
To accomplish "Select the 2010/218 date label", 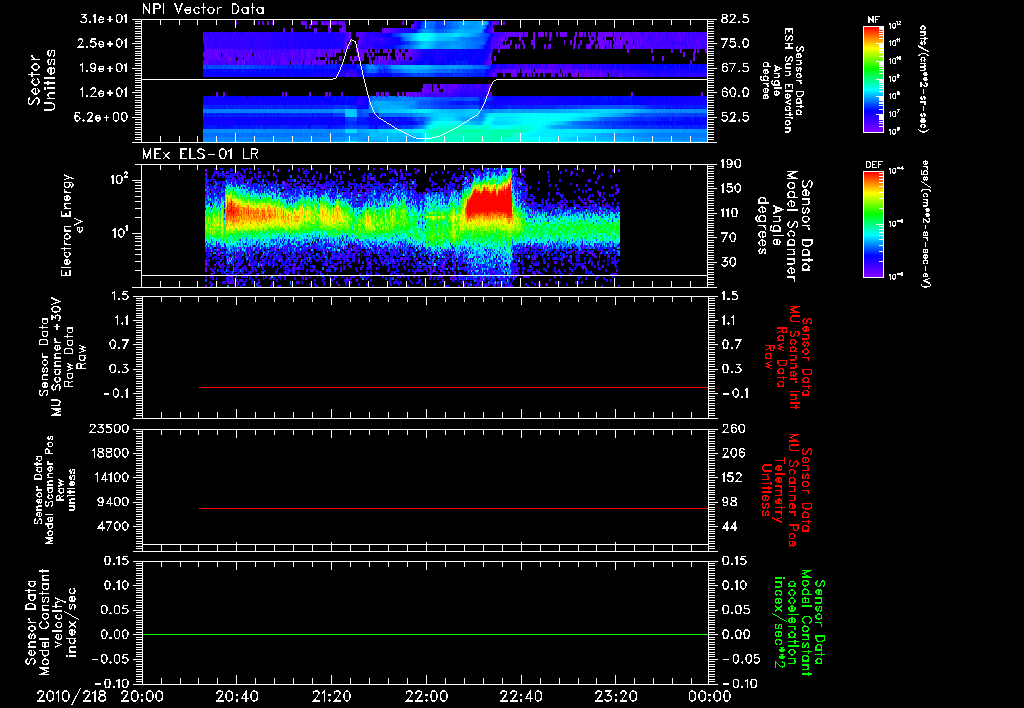I will pos(71,696).
